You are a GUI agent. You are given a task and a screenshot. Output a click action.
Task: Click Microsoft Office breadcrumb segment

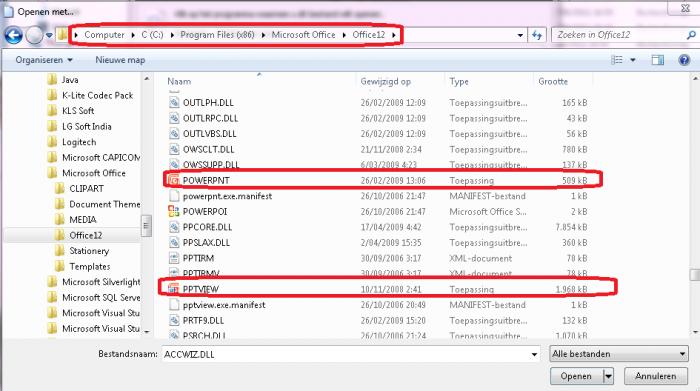click(x=303, y=35)
